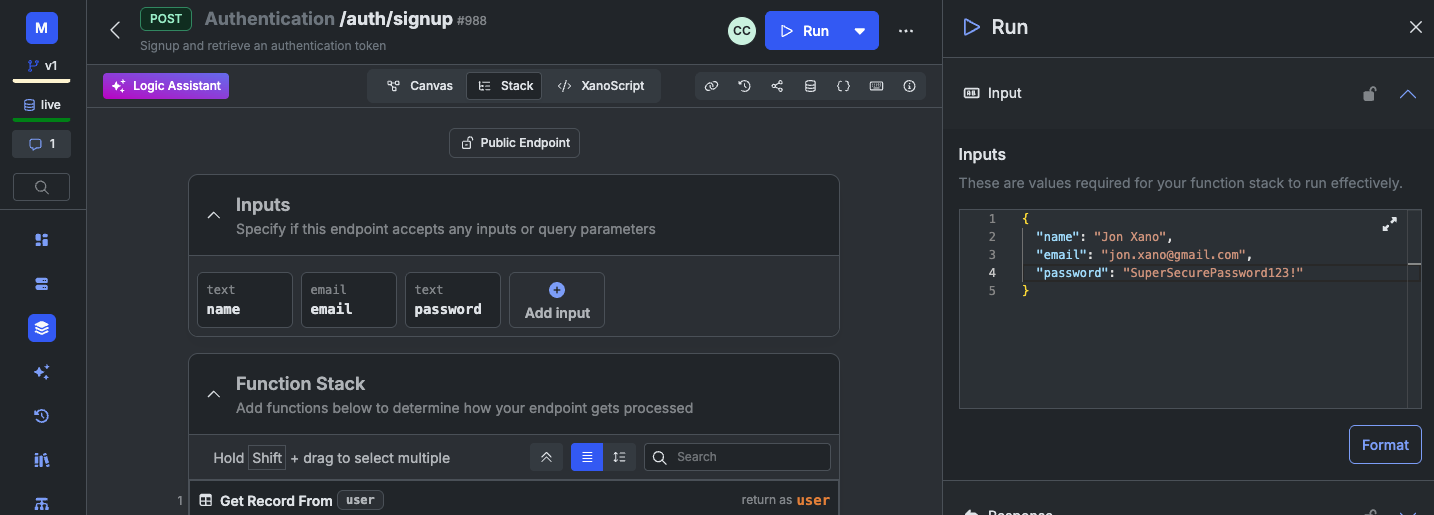The height and width of the screenshot is (515, 1434).
Task: Go back using the left arrow
Action: (x=115, y=30)
